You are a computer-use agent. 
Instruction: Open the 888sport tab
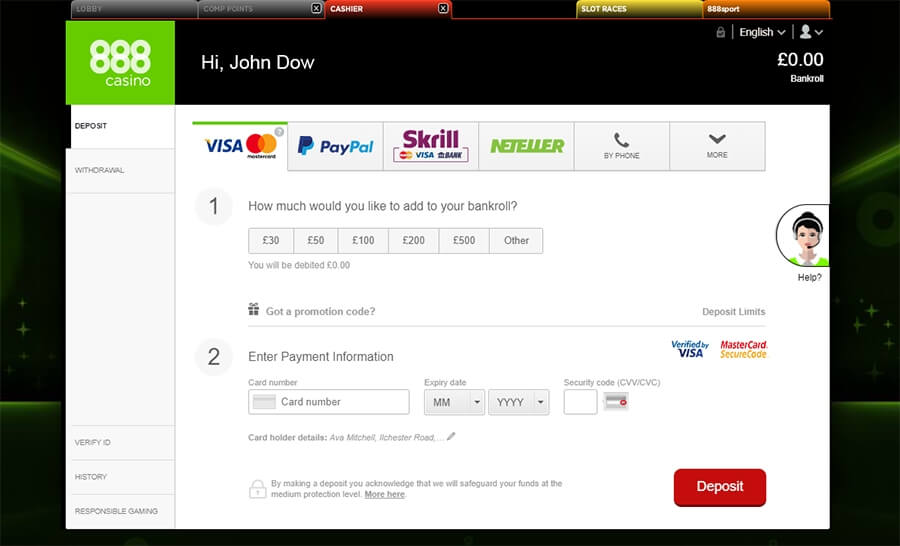[767, 9]
